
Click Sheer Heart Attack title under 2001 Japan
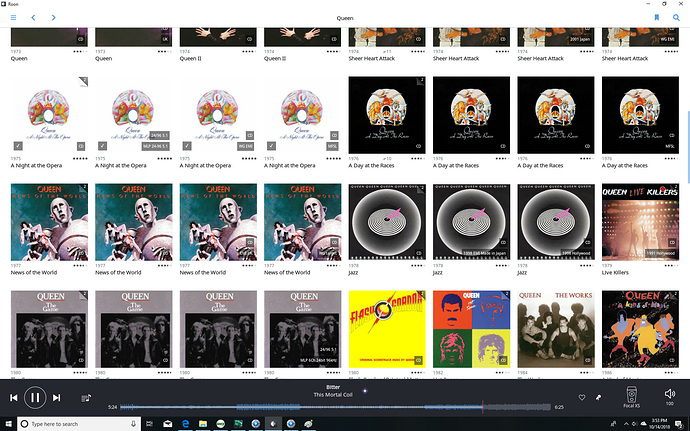tap(540, 59)
